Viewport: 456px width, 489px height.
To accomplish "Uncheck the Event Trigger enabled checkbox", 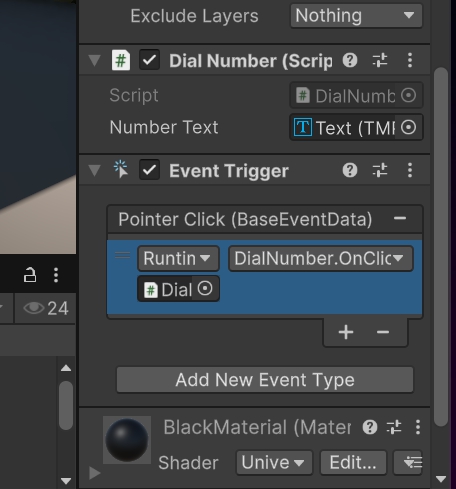I will point(149,170).
